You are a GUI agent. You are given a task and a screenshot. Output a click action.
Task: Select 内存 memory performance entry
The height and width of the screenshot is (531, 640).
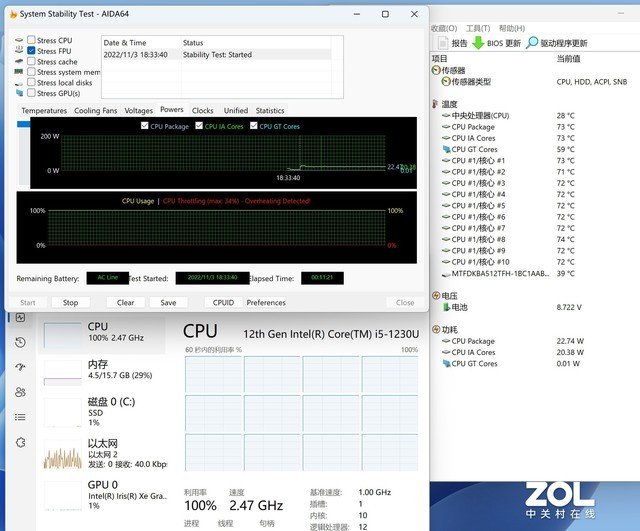102,371
